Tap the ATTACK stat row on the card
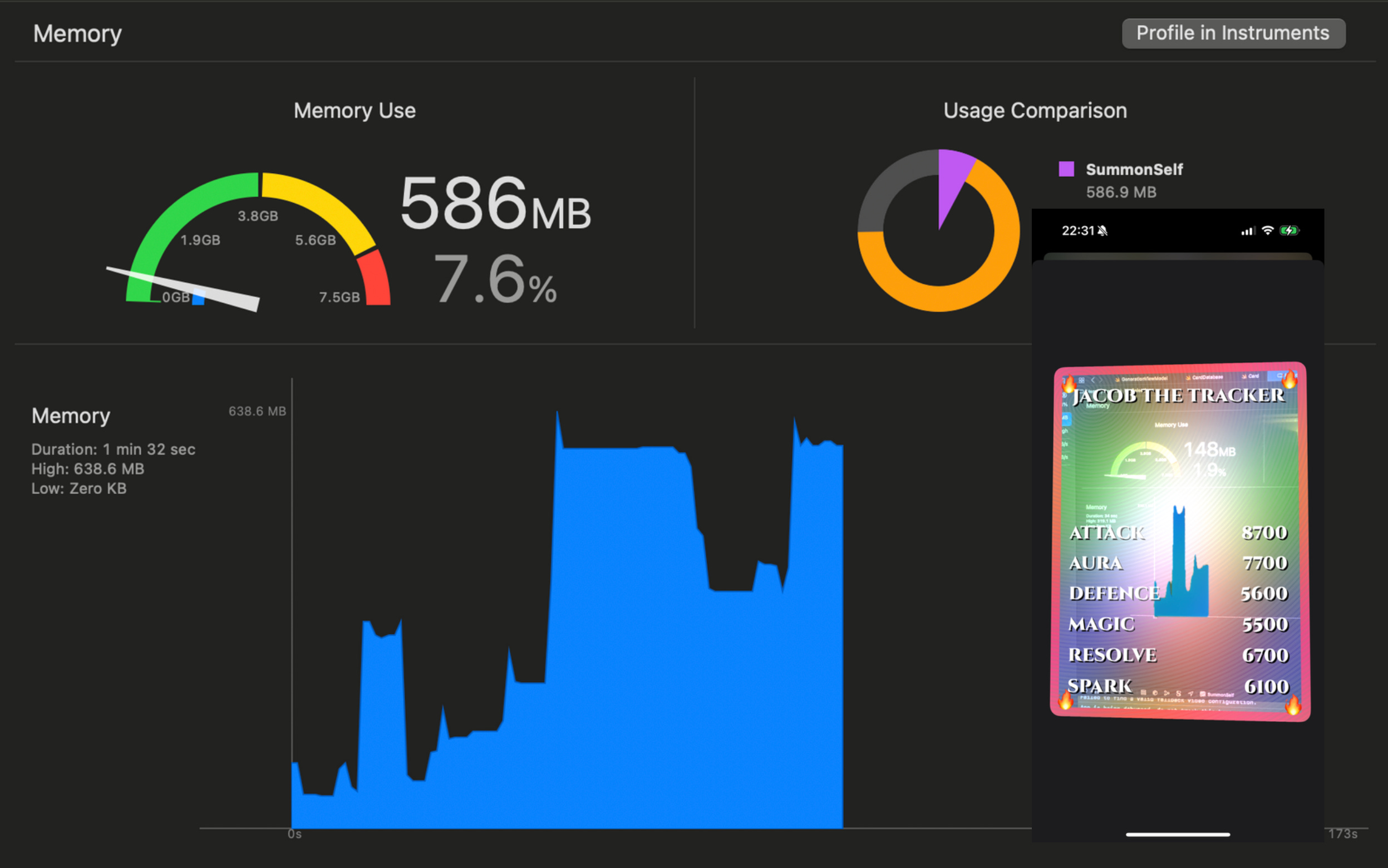This screenshot has height=868, width=1388. 1108,532
